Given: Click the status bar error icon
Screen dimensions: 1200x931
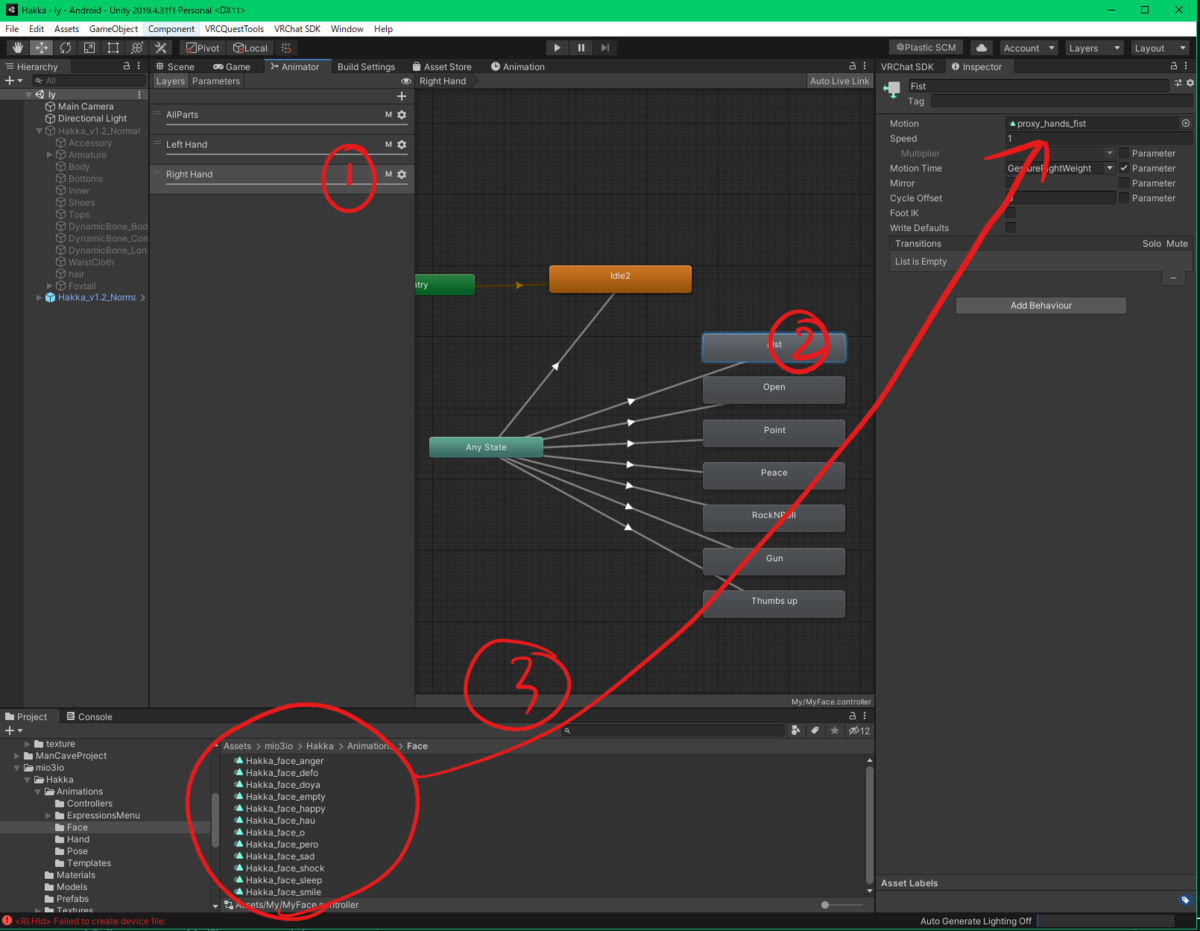Looking at the screenshot, I should 7,921.
